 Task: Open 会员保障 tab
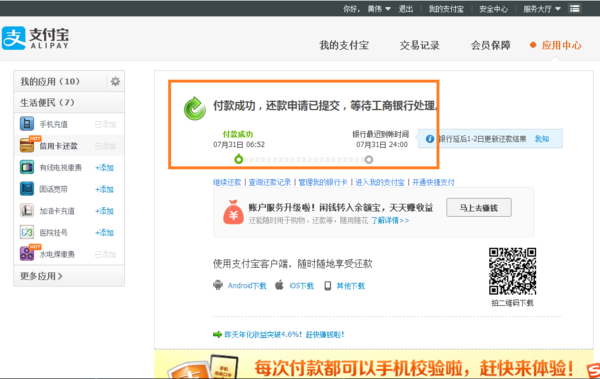(491, 45)
